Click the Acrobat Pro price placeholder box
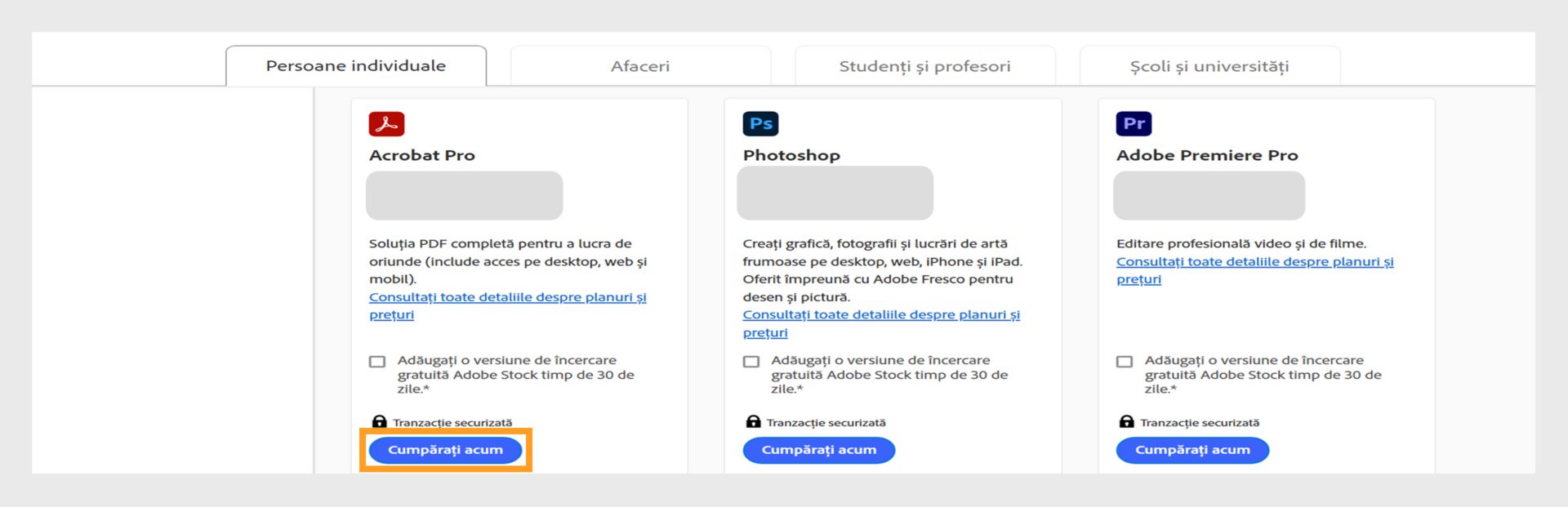Screen dimensions: 1568x507 point(464,196)
